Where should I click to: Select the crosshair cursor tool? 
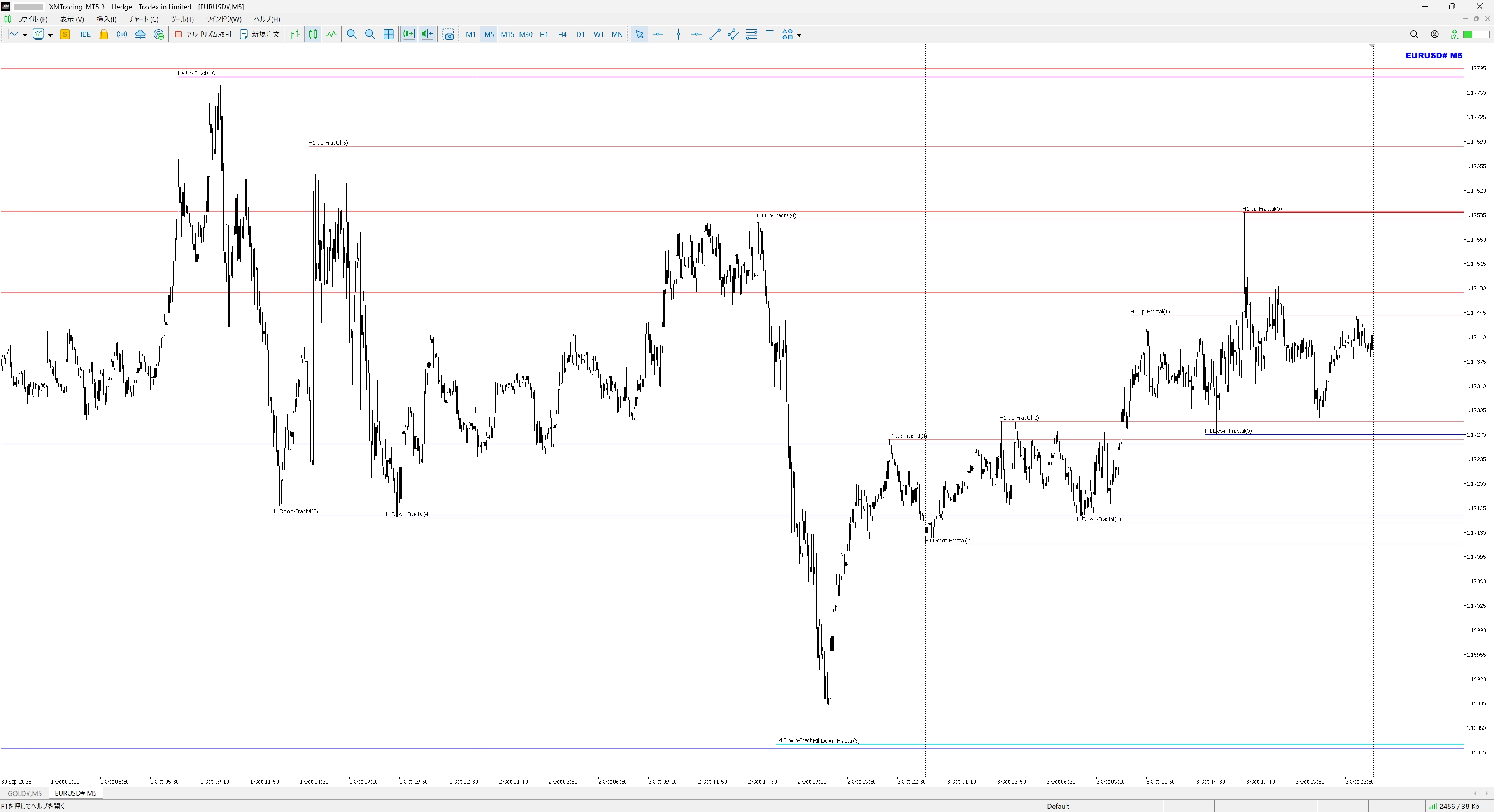point(658,34)
